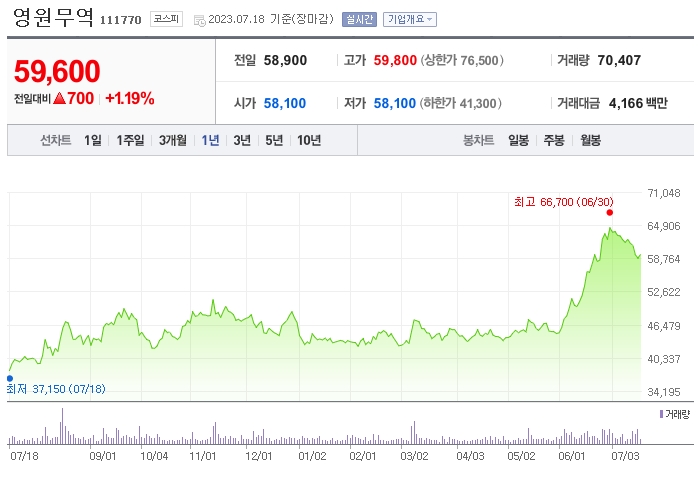Screen dimensions: 694x478
Task: Select the 3개월 line chart tab
Action: [x=173, y=140]
